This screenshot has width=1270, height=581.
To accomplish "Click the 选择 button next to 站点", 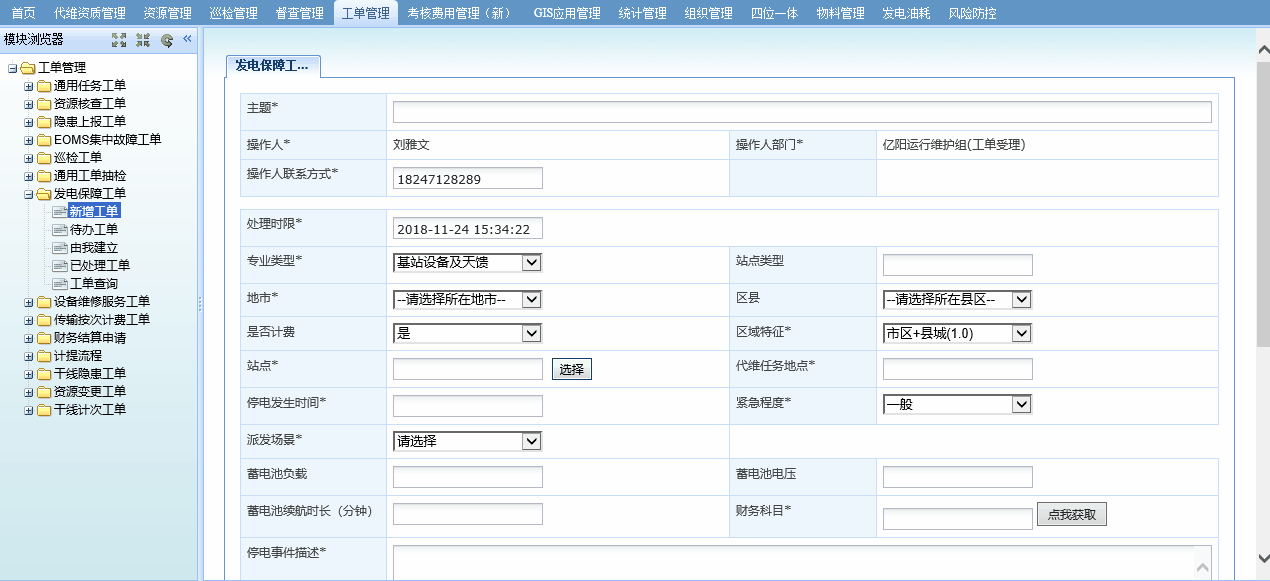I will click(x=572, y=369).
